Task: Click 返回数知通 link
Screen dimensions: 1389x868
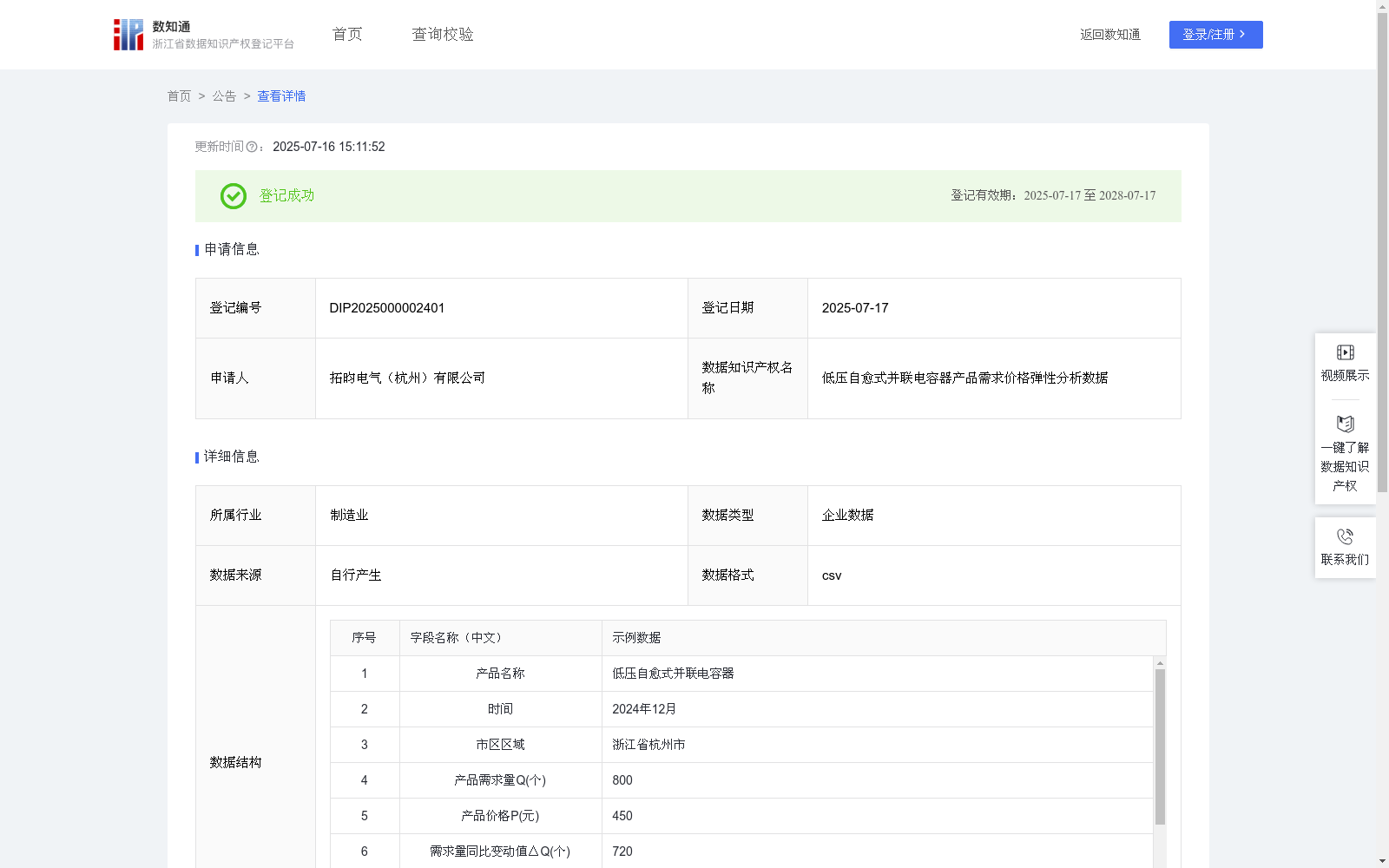Action: click(1110, 35)
